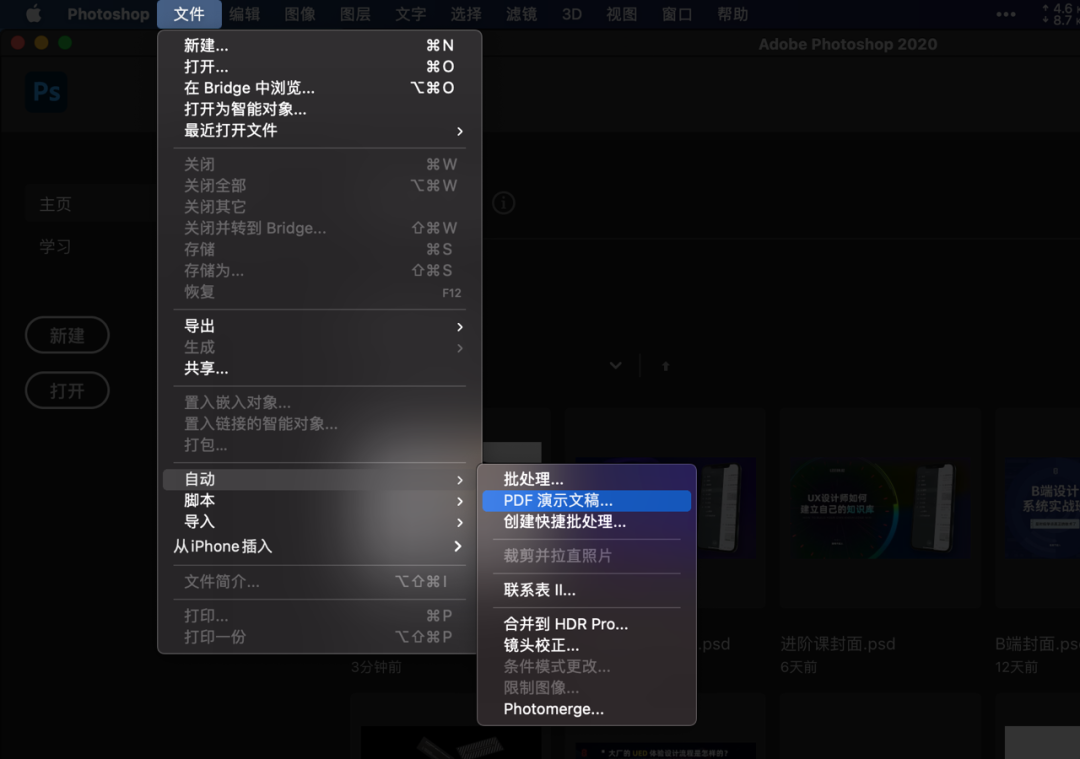
Task: Click the 3分钟前 timestamp text
Action: pyautogui.click(x=376, y=667)
